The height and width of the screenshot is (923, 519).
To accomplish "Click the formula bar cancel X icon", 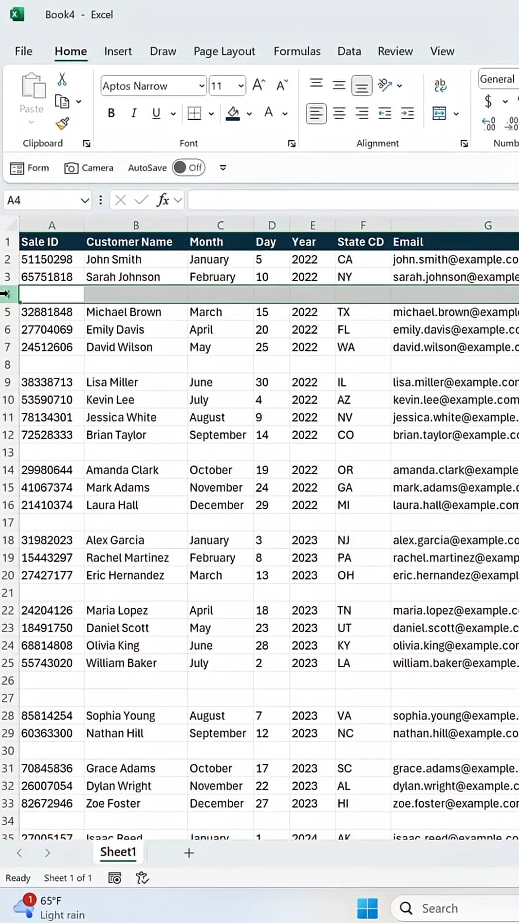I will [121, 200].
